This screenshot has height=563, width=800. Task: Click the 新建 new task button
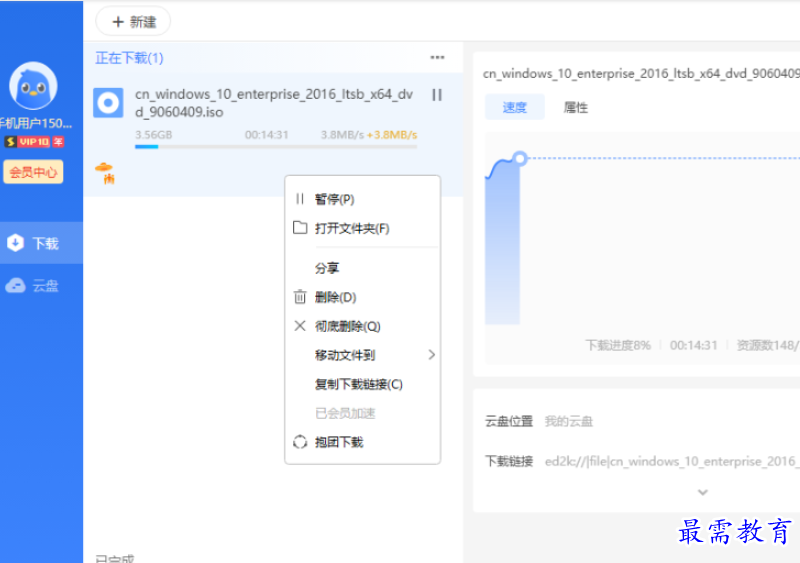pyautogui.click(x=133, y=21)
